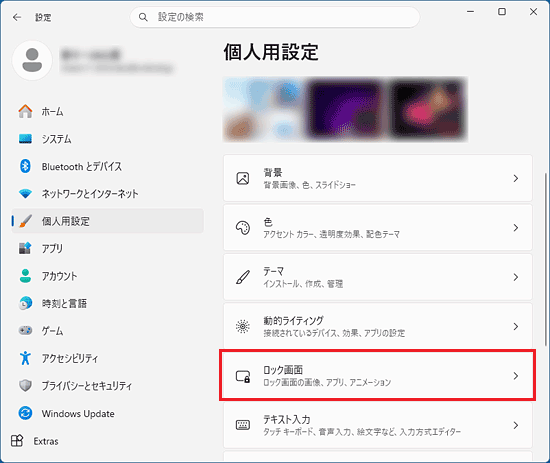Viewport: 550px width, 463px height.
Task: Click the アカウント person icon
Action: (x=25, y=276)
